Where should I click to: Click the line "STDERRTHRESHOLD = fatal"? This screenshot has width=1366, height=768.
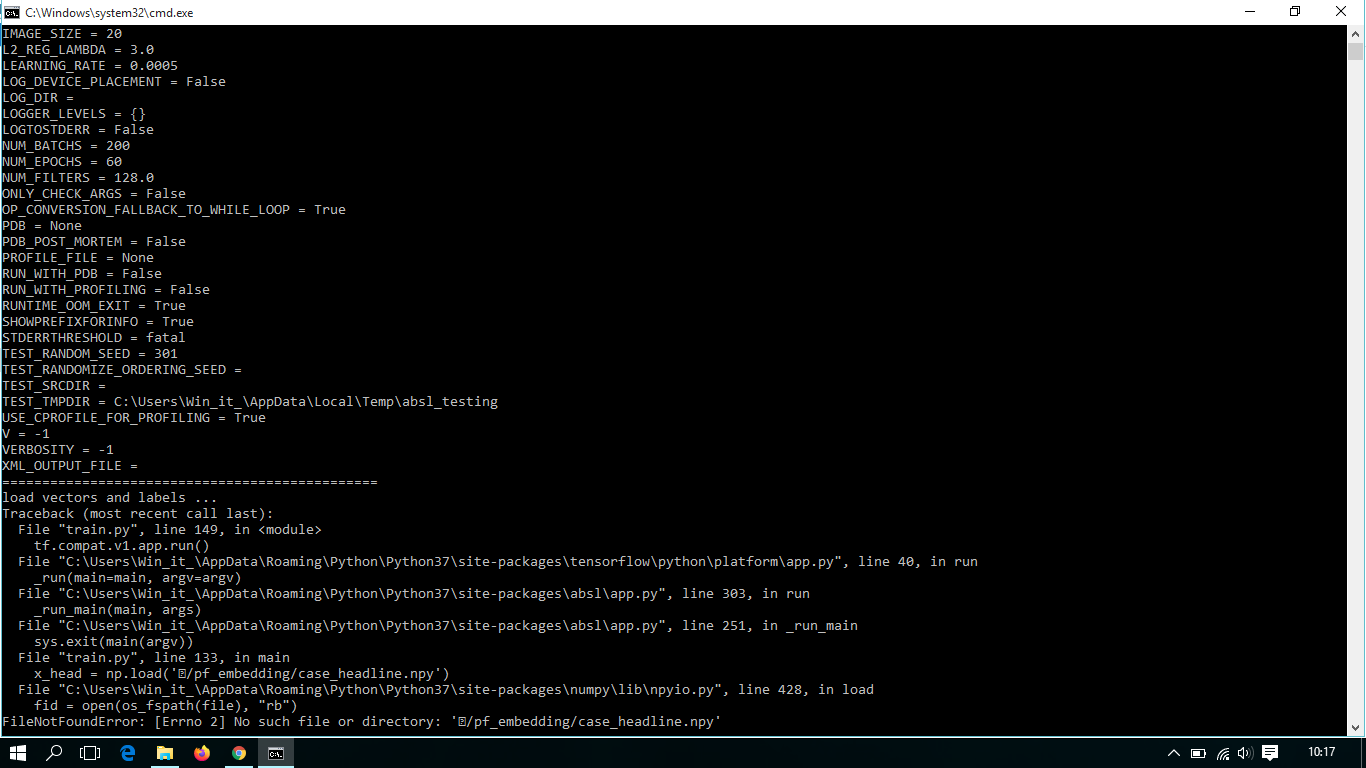click(x=94, y=338)
